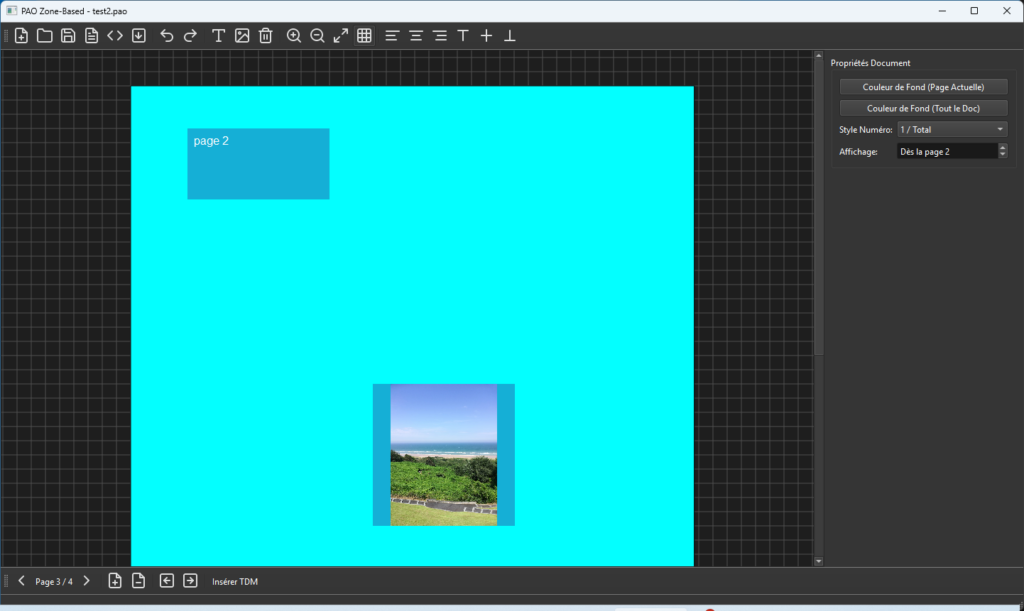Open the code view angle-brackets icon
The height and width of the screenshot is (611, 1024).
pos(115,36)
